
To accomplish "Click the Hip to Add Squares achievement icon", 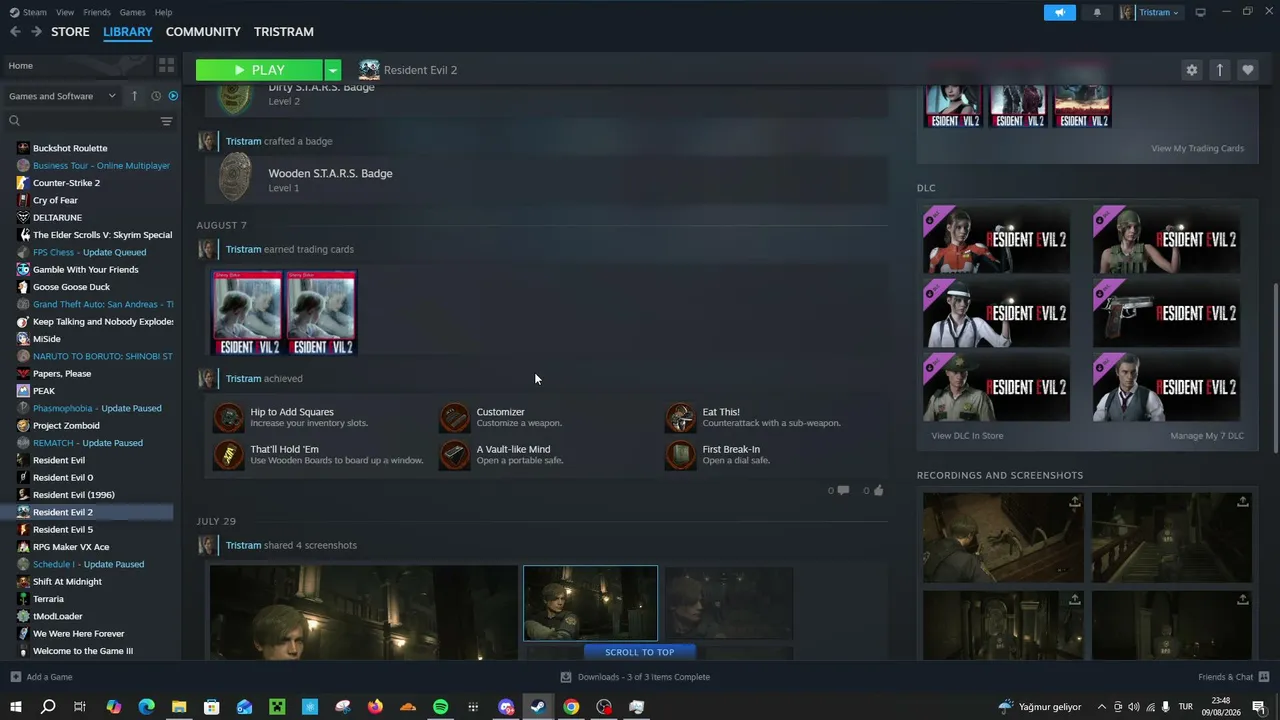I will (x=229, y=417).
